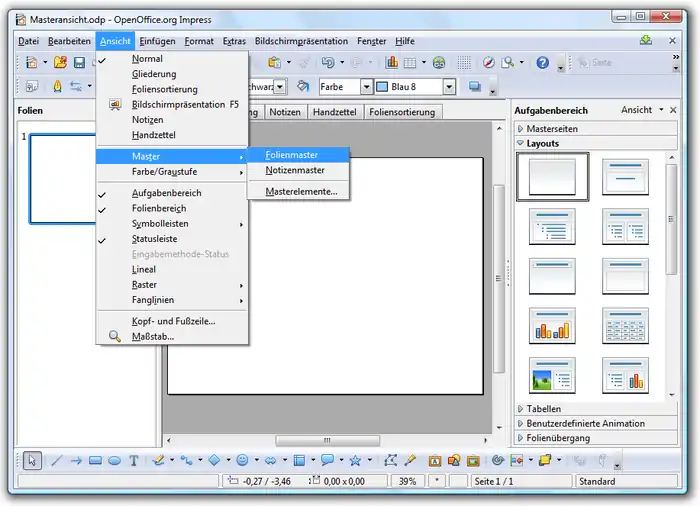This screenshot has height=506, width=700.
Task: Choose Gliederung view in the menu
Action: click(172, 74)
